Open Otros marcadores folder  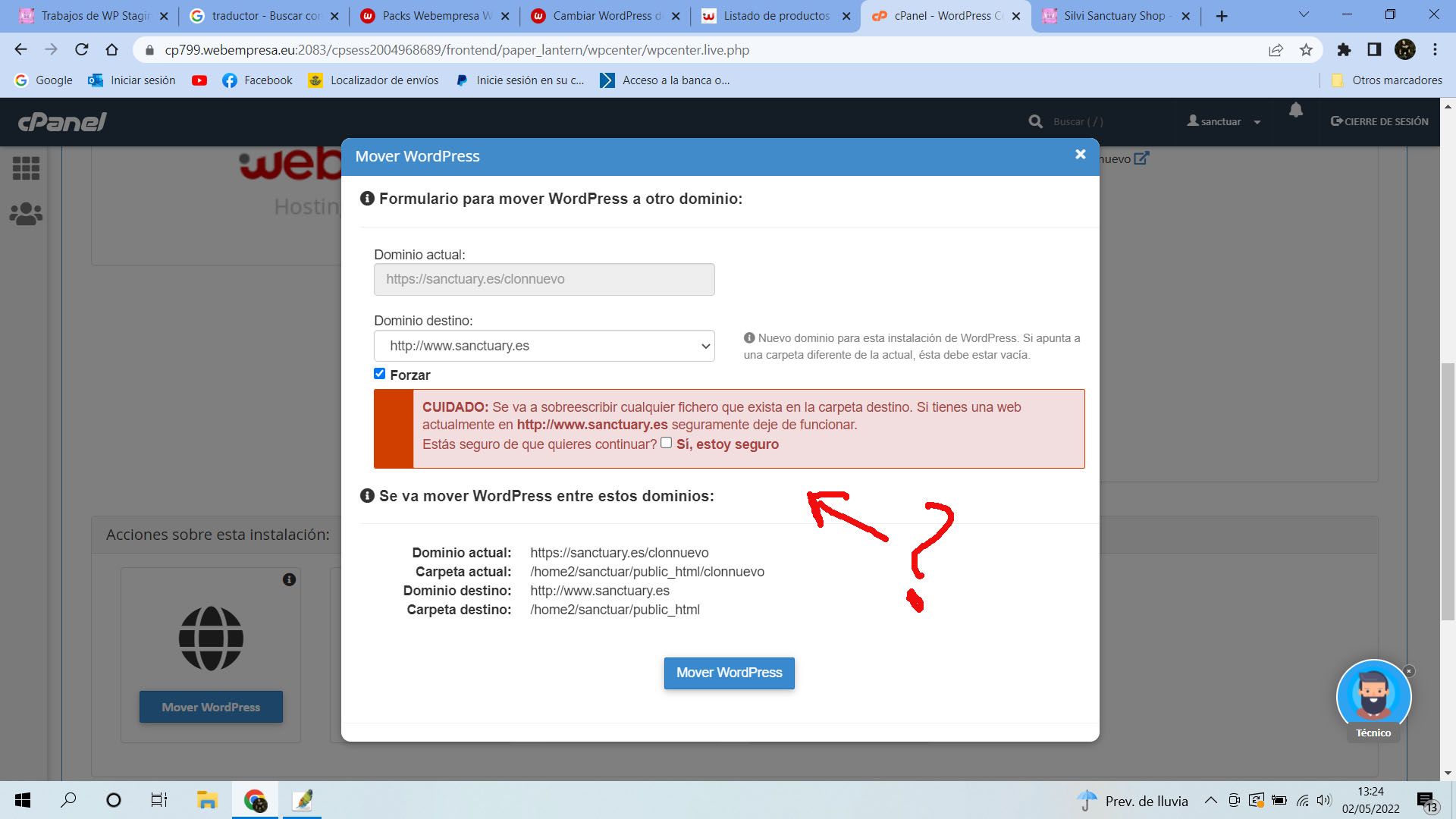[1386, 80]
